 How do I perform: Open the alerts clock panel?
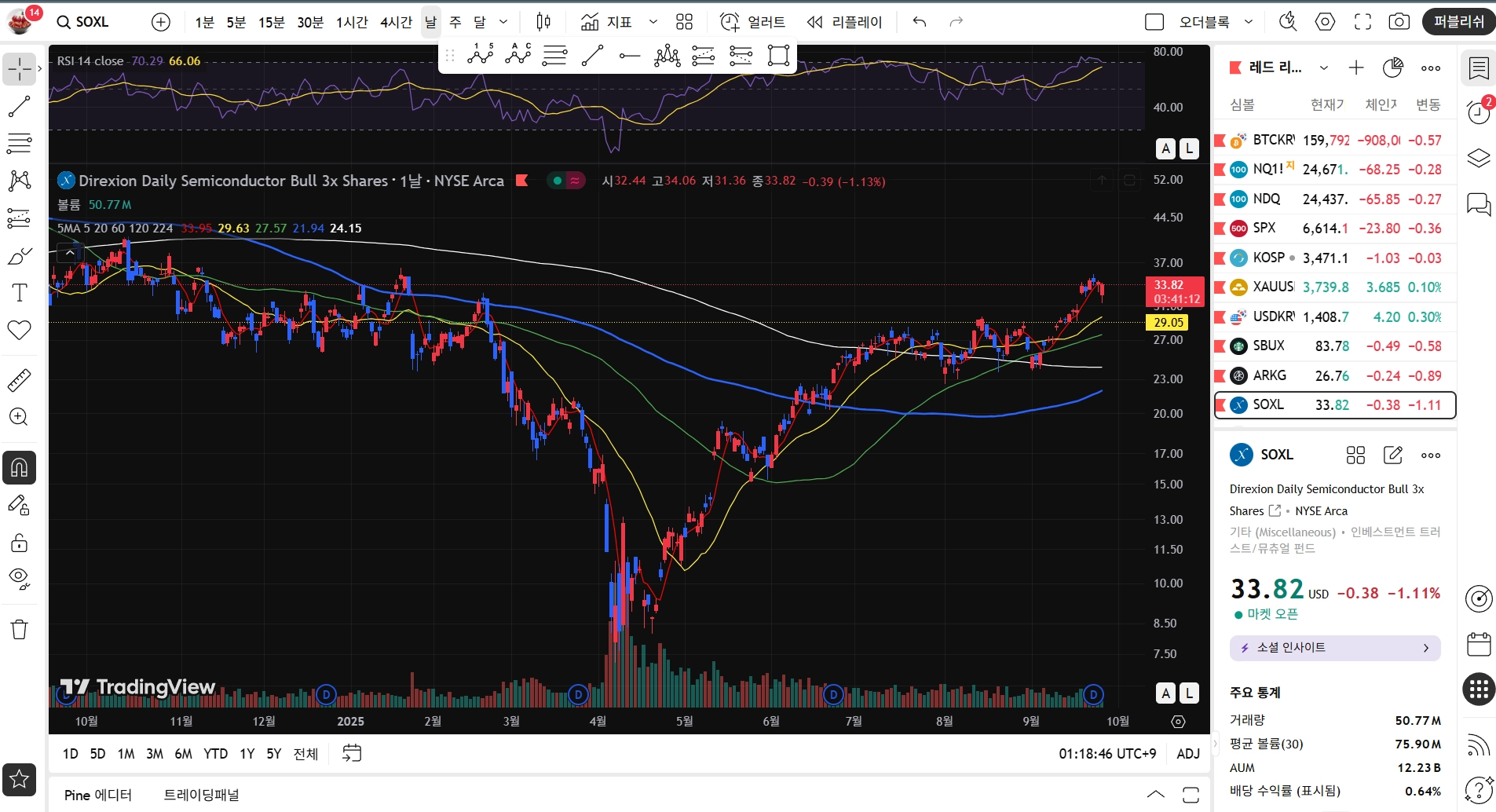(1479, 112)
